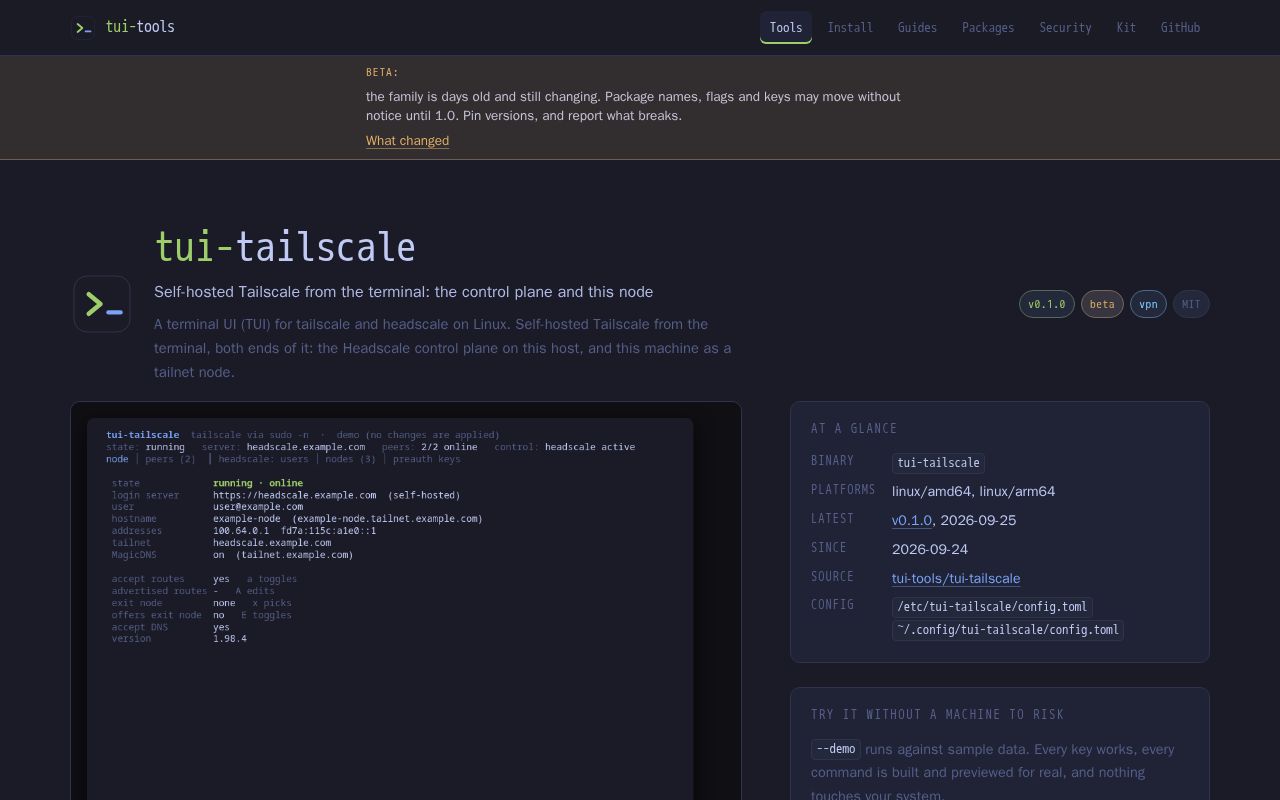Image resolution: width=1280 pixels, height=800 pixels.
Task: Follow the "What changed" link in beta banner
Action: click(x=407, y=141)
